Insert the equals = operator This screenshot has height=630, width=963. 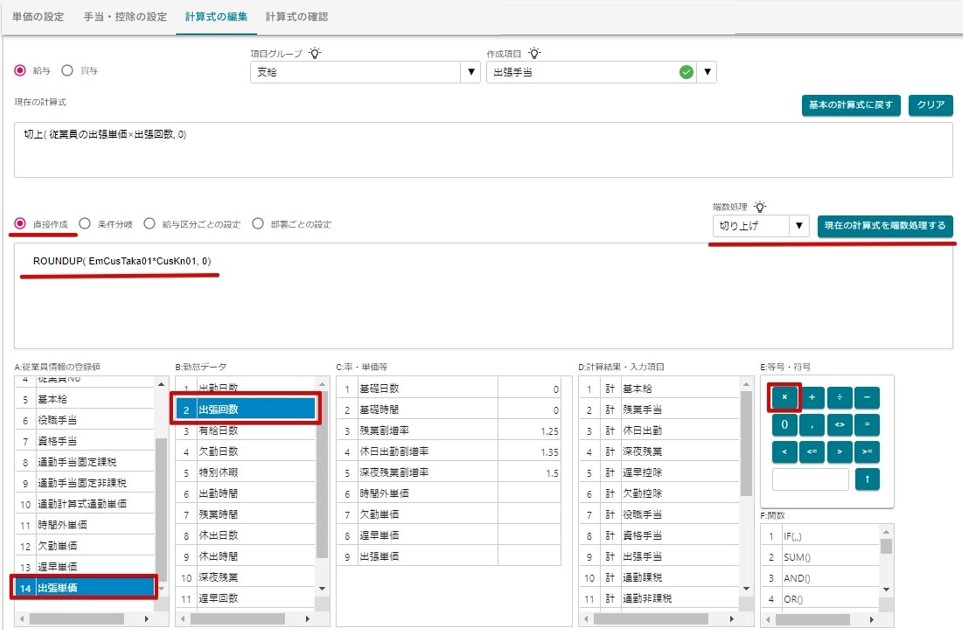[867, 424]
